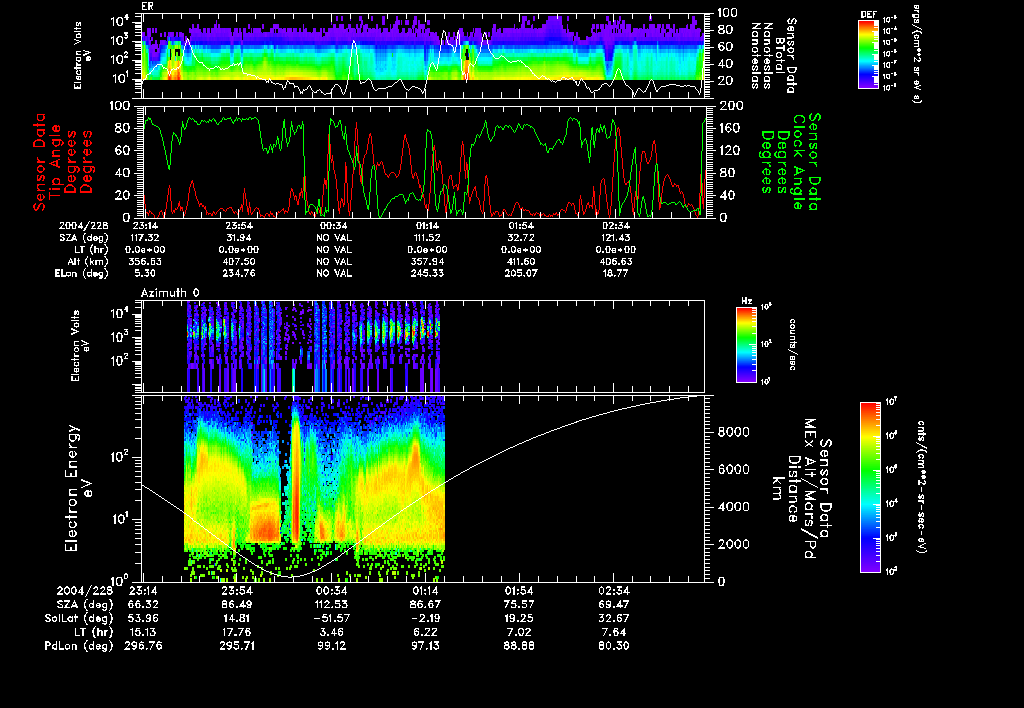Click the 8000 km altitude axis tick
This screenshot has width=1024, height=708.
pyautogui.click(x=734, y=432)
